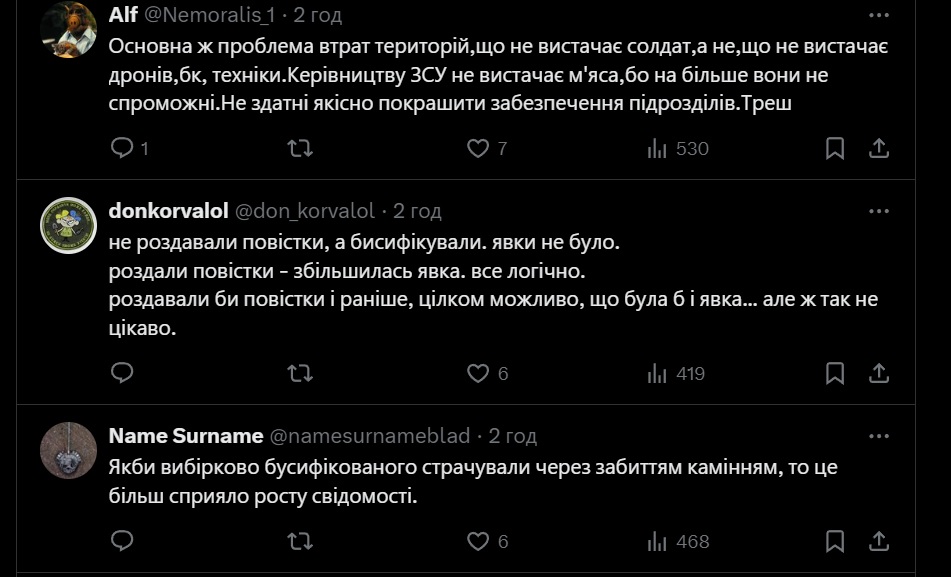951x577 pixels.
Task: Like donkorvalol's post
Action: [x=478, y=373]
